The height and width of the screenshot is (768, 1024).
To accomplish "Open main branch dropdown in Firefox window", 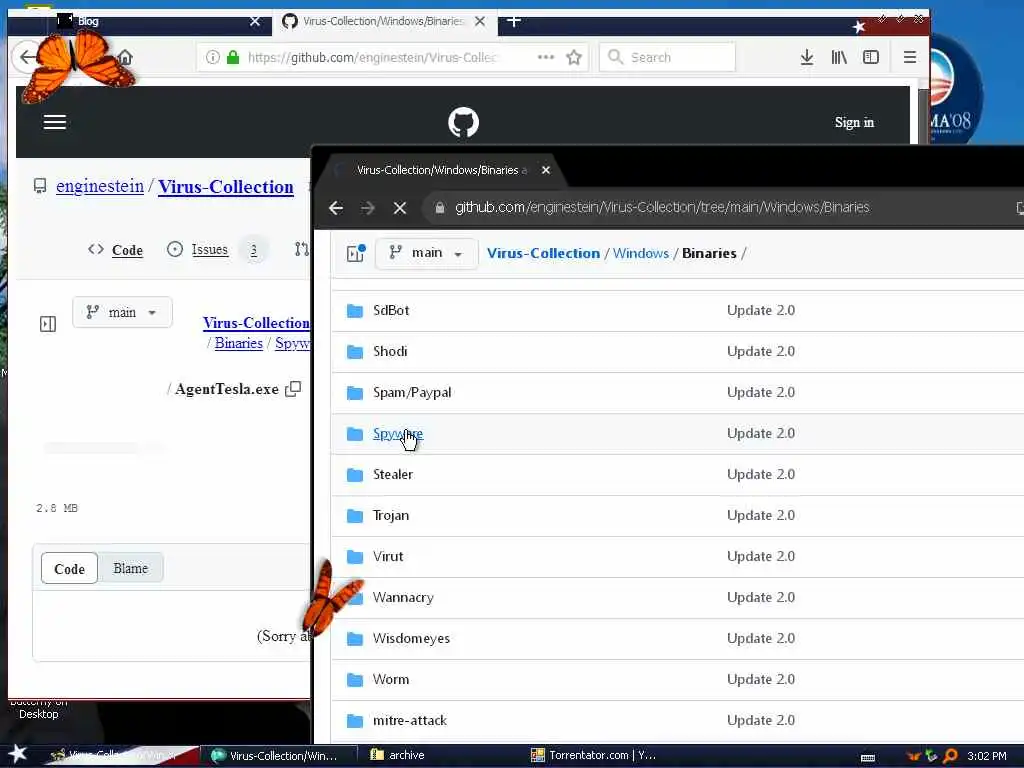I will [122, 312].
